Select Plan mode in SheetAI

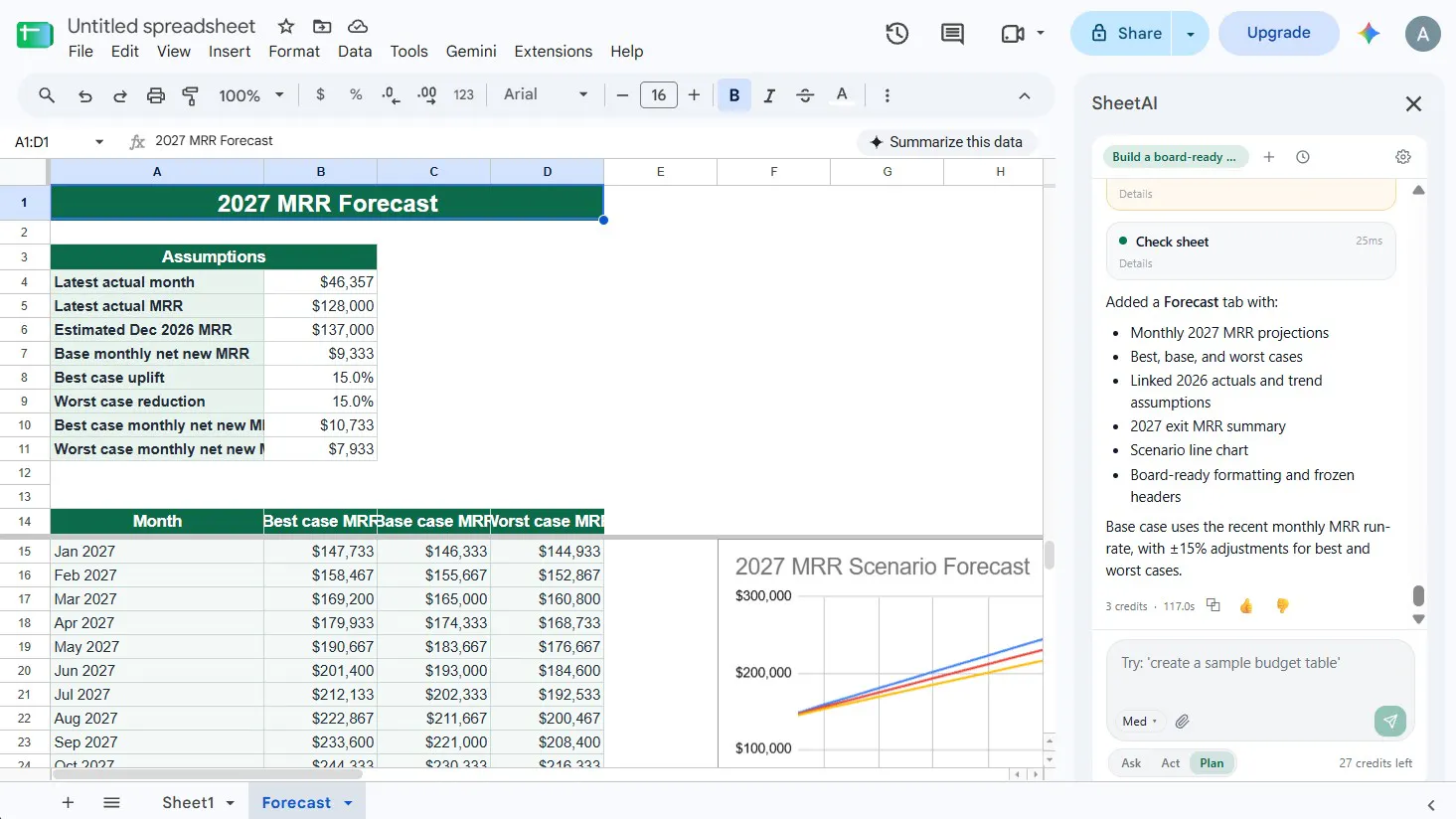point(1212,763)
